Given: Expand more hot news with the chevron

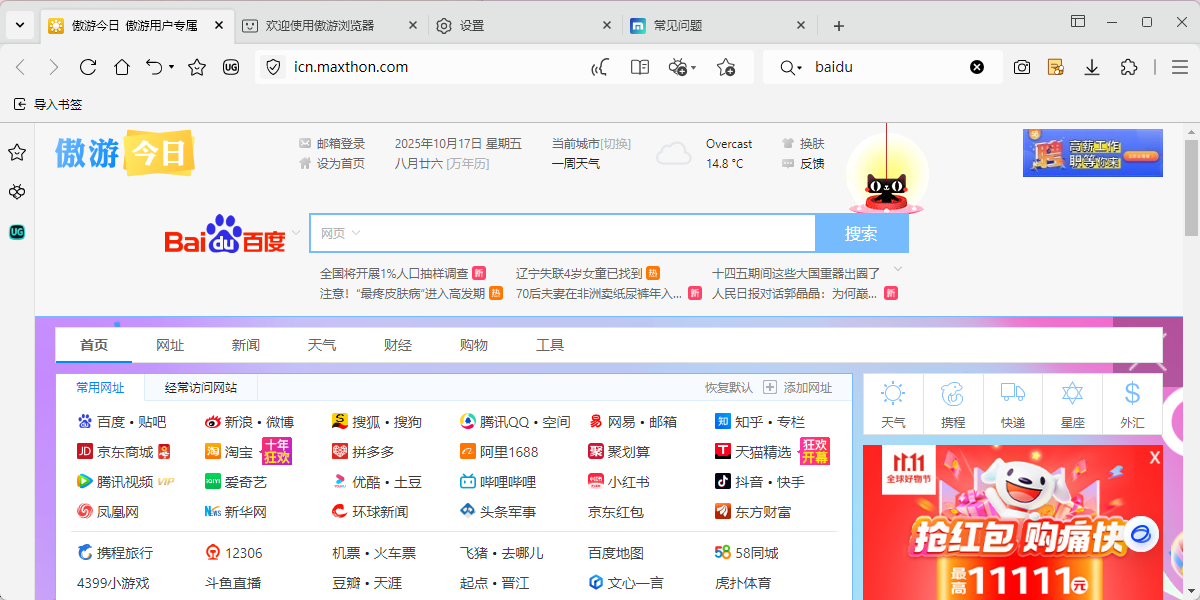Looking at the screenshot, I should [898, 269].
